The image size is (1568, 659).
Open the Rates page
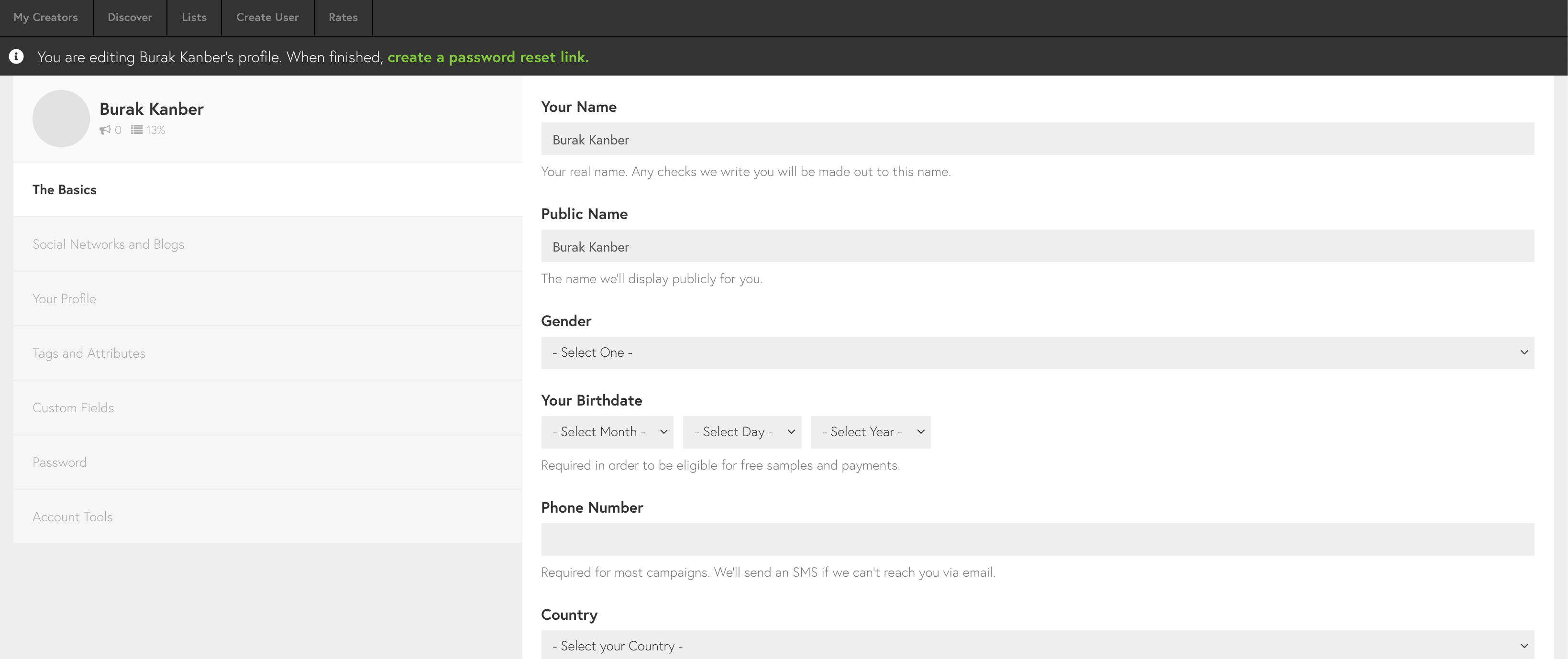pos(343,18)
